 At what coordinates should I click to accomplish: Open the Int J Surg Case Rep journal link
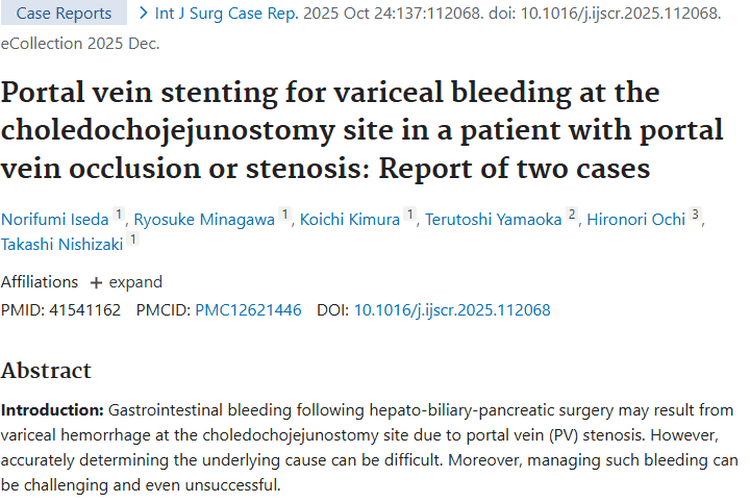pyautogui.click(x=223, y=13)
